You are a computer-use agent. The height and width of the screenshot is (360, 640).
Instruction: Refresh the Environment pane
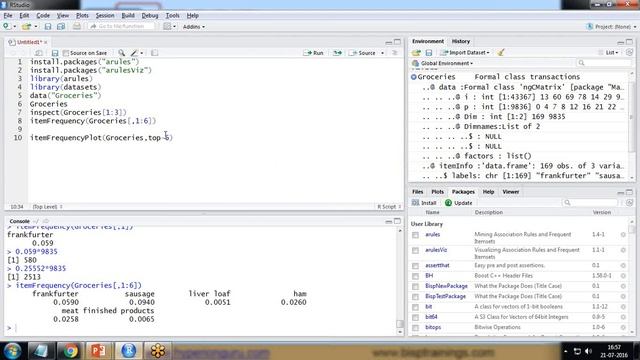629,53
